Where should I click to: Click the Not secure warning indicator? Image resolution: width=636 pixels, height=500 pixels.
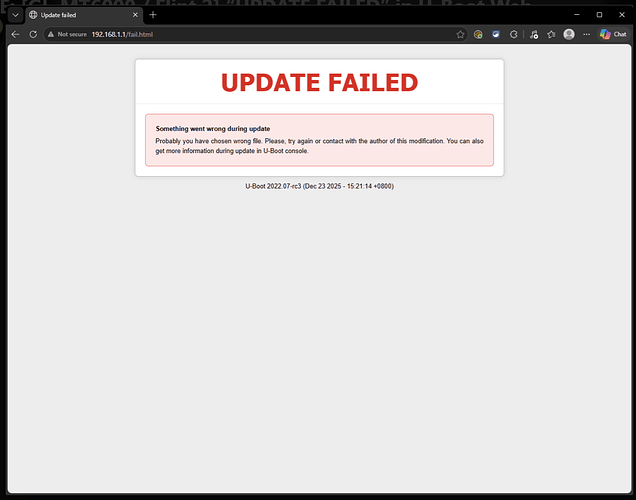pyautogui.click(x=67, y=34)
